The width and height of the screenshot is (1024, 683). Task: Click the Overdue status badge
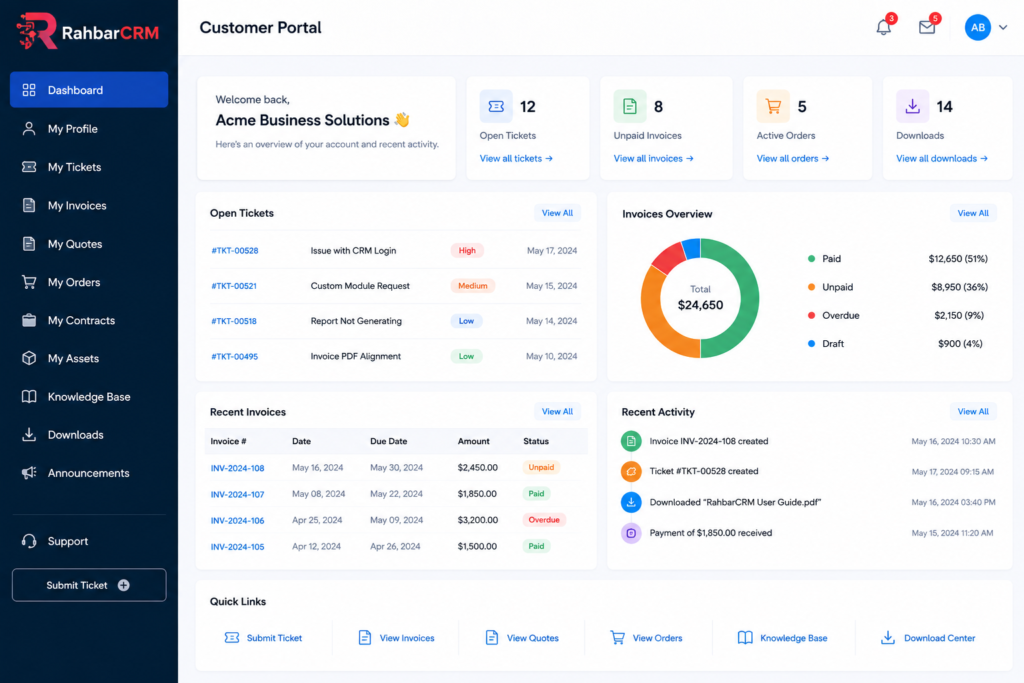tap(543, 520)
